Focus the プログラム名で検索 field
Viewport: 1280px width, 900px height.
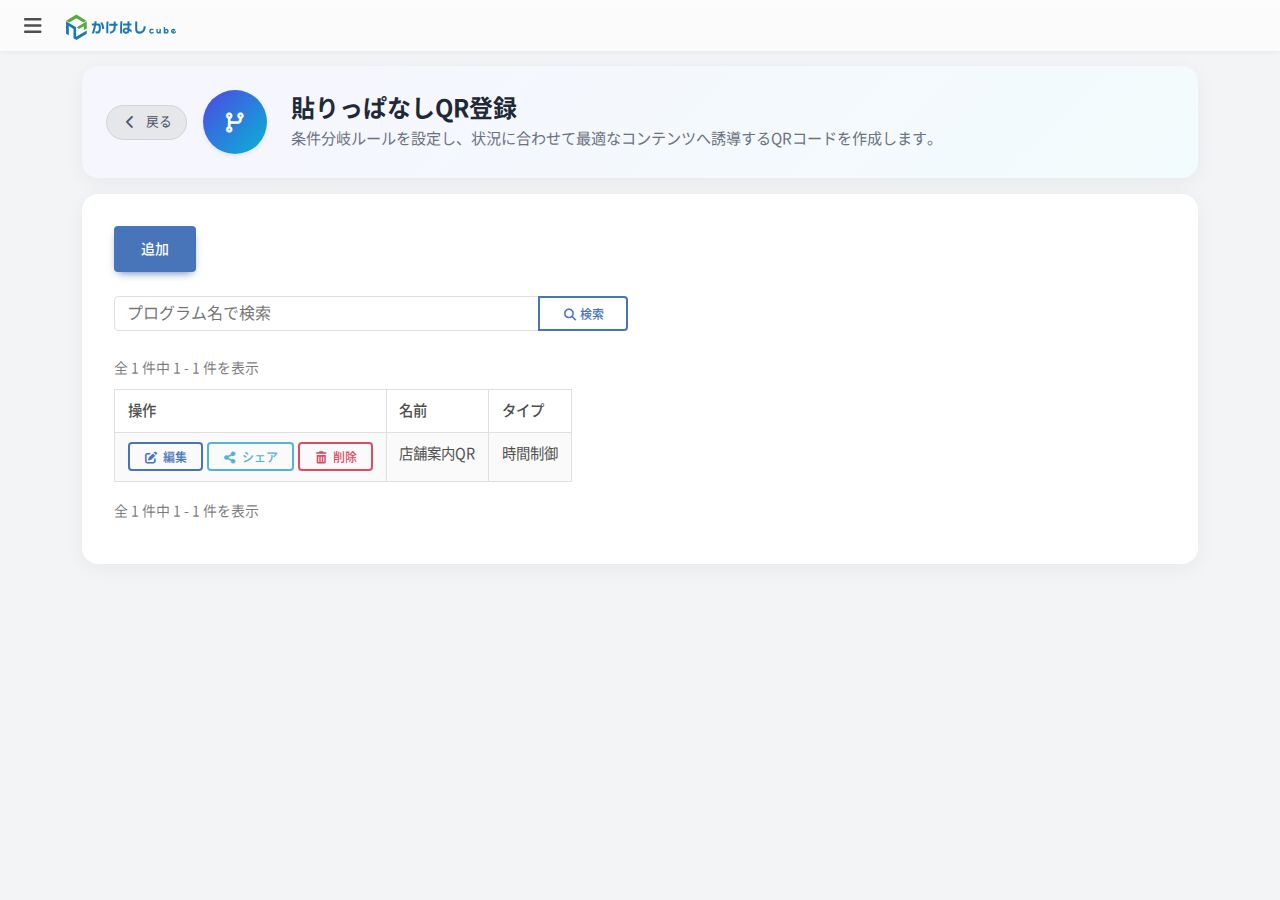[326, 313]
